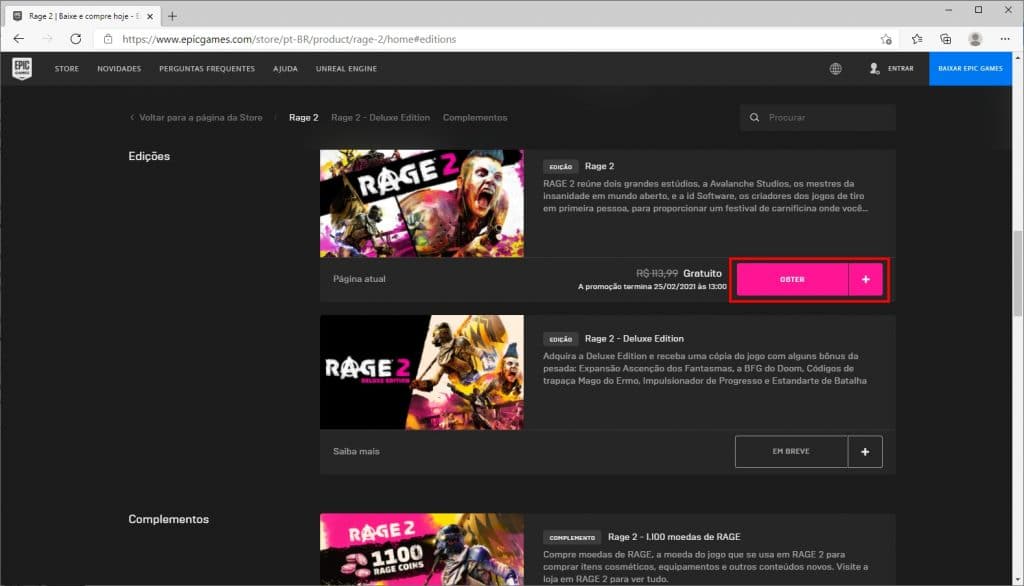
Task: Click plus button next to Obter
Action: pyautogui.click(x=865, y=280)
